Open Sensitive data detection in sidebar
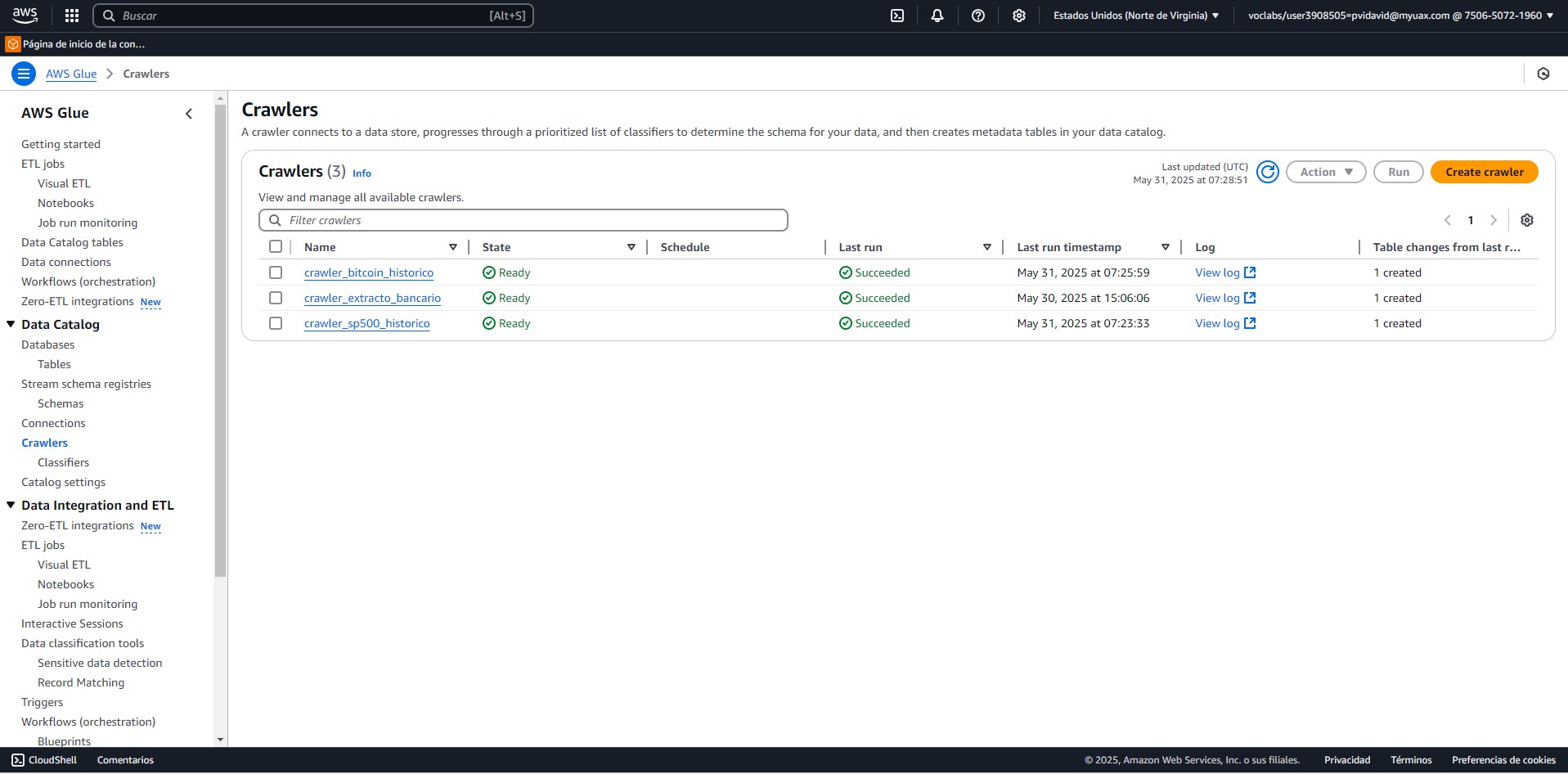 click(x=100, y=663)
